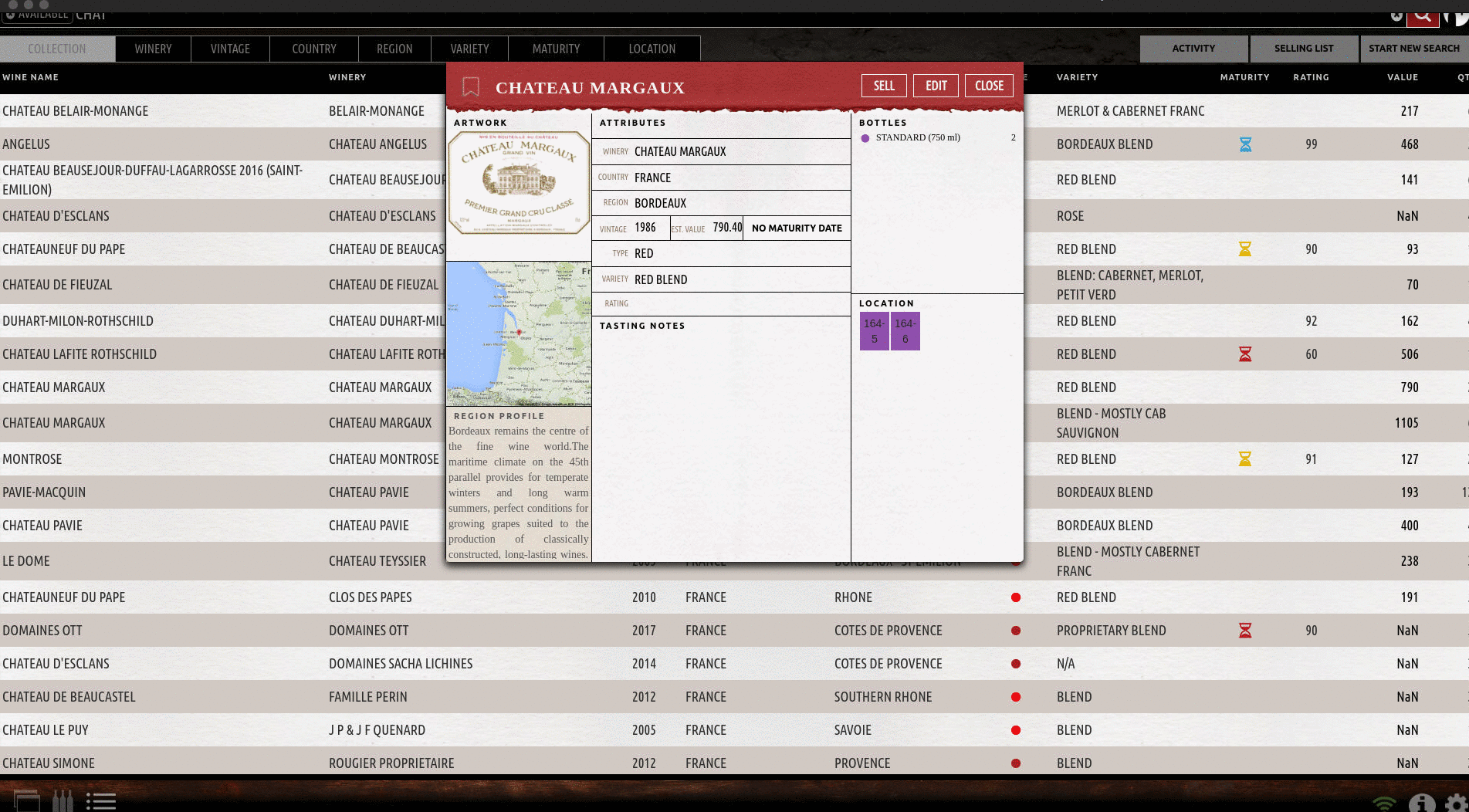Image resolution: width=1469 pixels, height=812 pixels.
Task: Click the status dot on the Provence row
Action: [1016, 763]
